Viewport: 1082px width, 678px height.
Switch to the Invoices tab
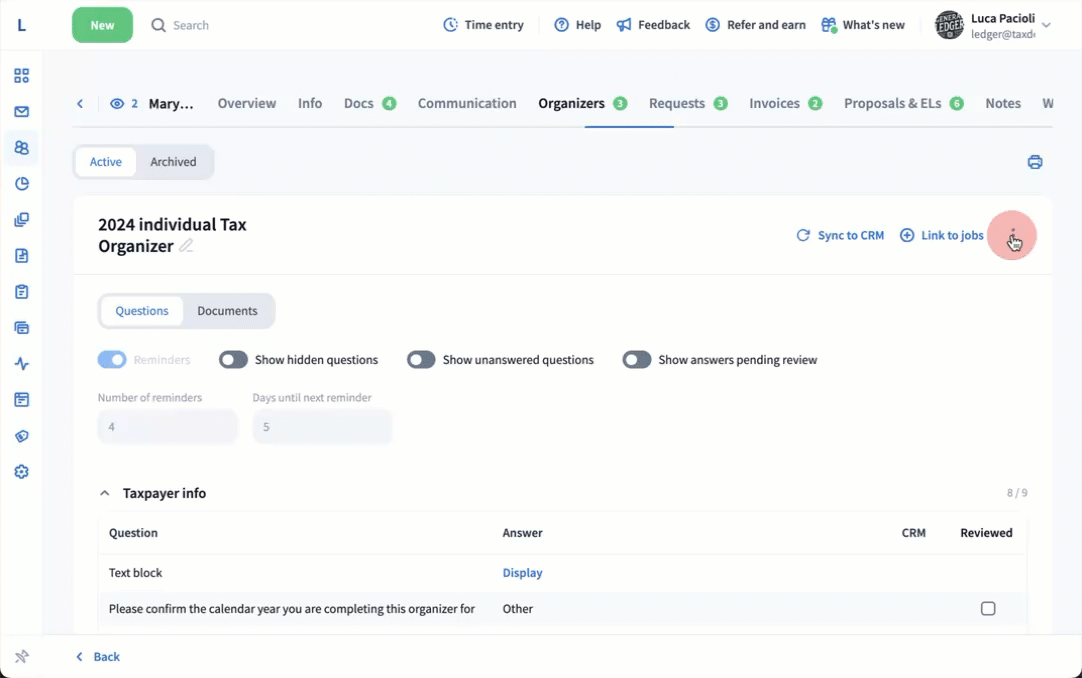(775, 103)
